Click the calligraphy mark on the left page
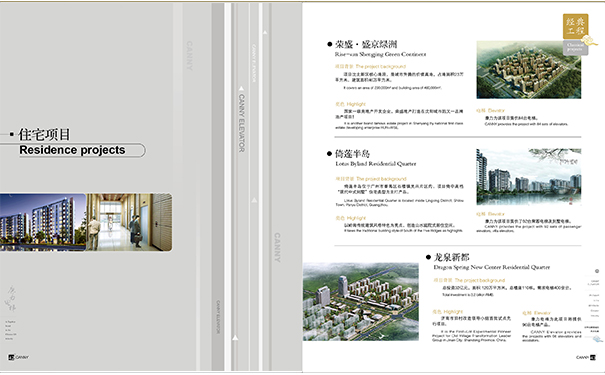 [11, 299]
